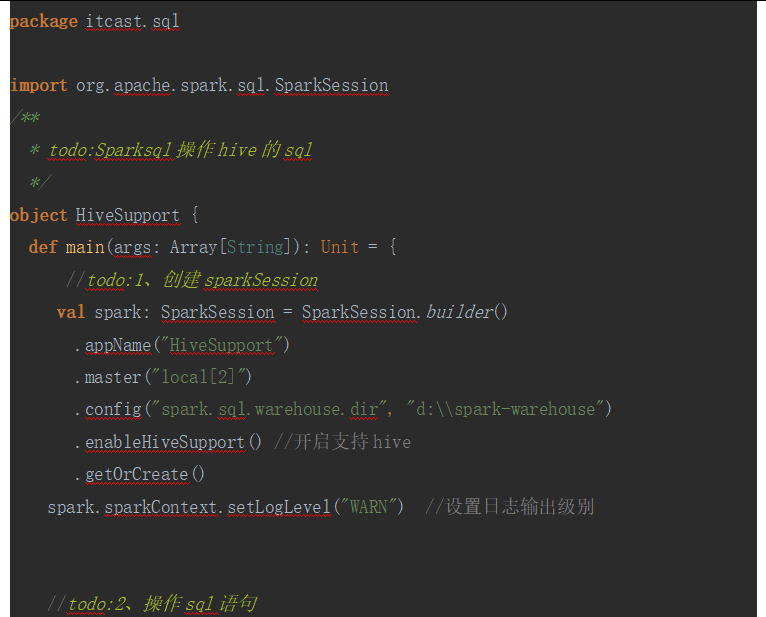The height and width of the screenshot is (617, 766).
Task: Click the HiveSupport object name in the declaration
Action: point(127,215)
